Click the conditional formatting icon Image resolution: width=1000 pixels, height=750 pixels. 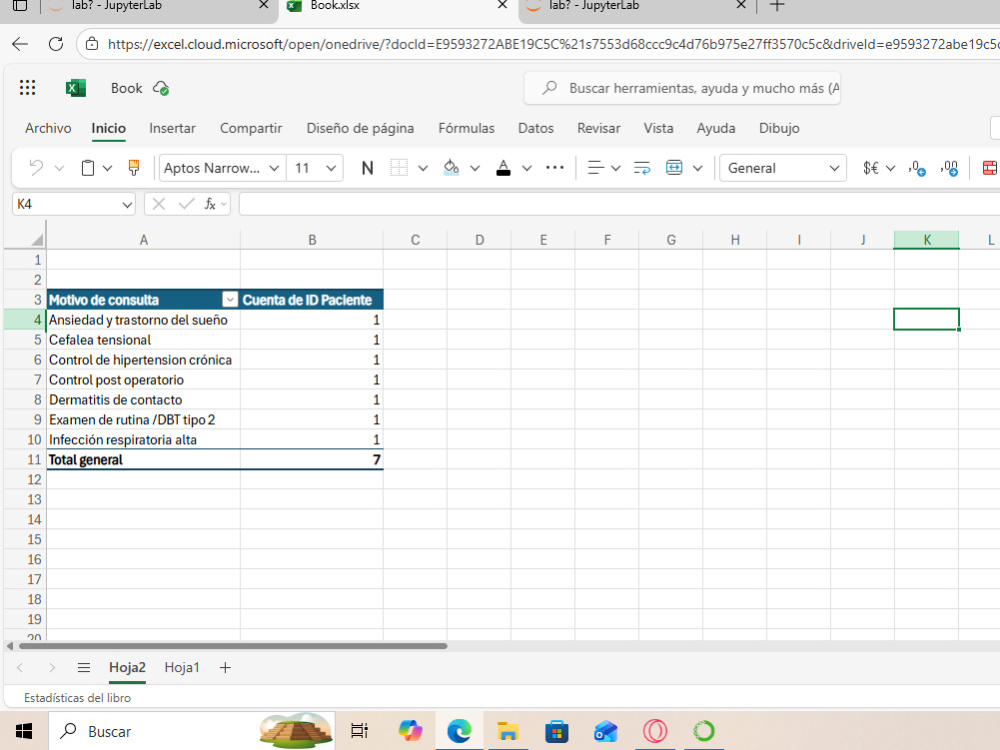tap(990, 168)
